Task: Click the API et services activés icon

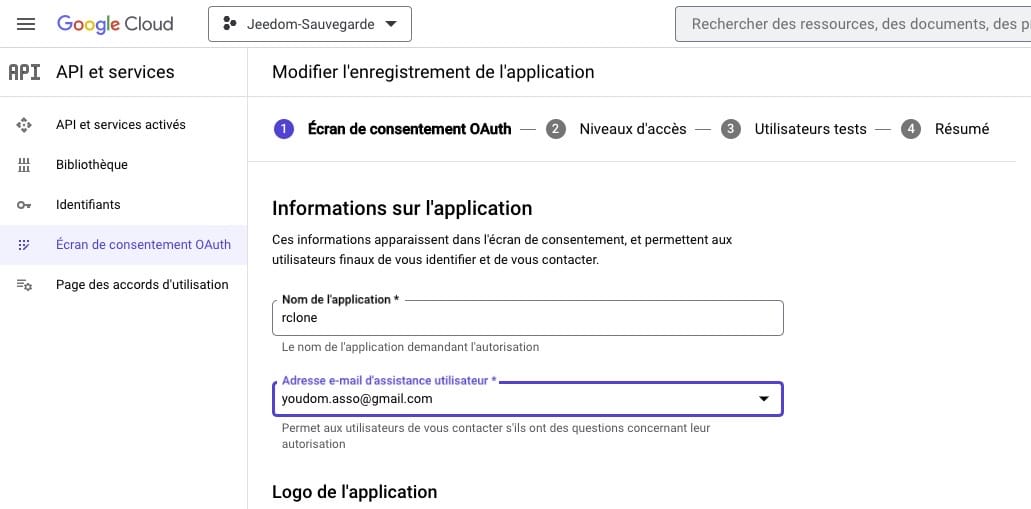Action: pos(24,125)
